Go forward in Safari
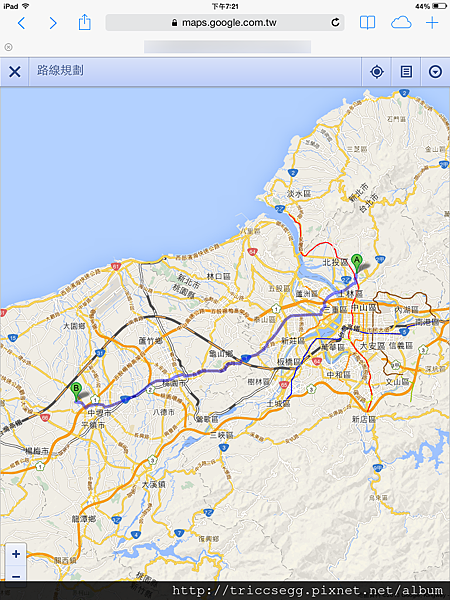The image size is (450, 600). point(53,23)
